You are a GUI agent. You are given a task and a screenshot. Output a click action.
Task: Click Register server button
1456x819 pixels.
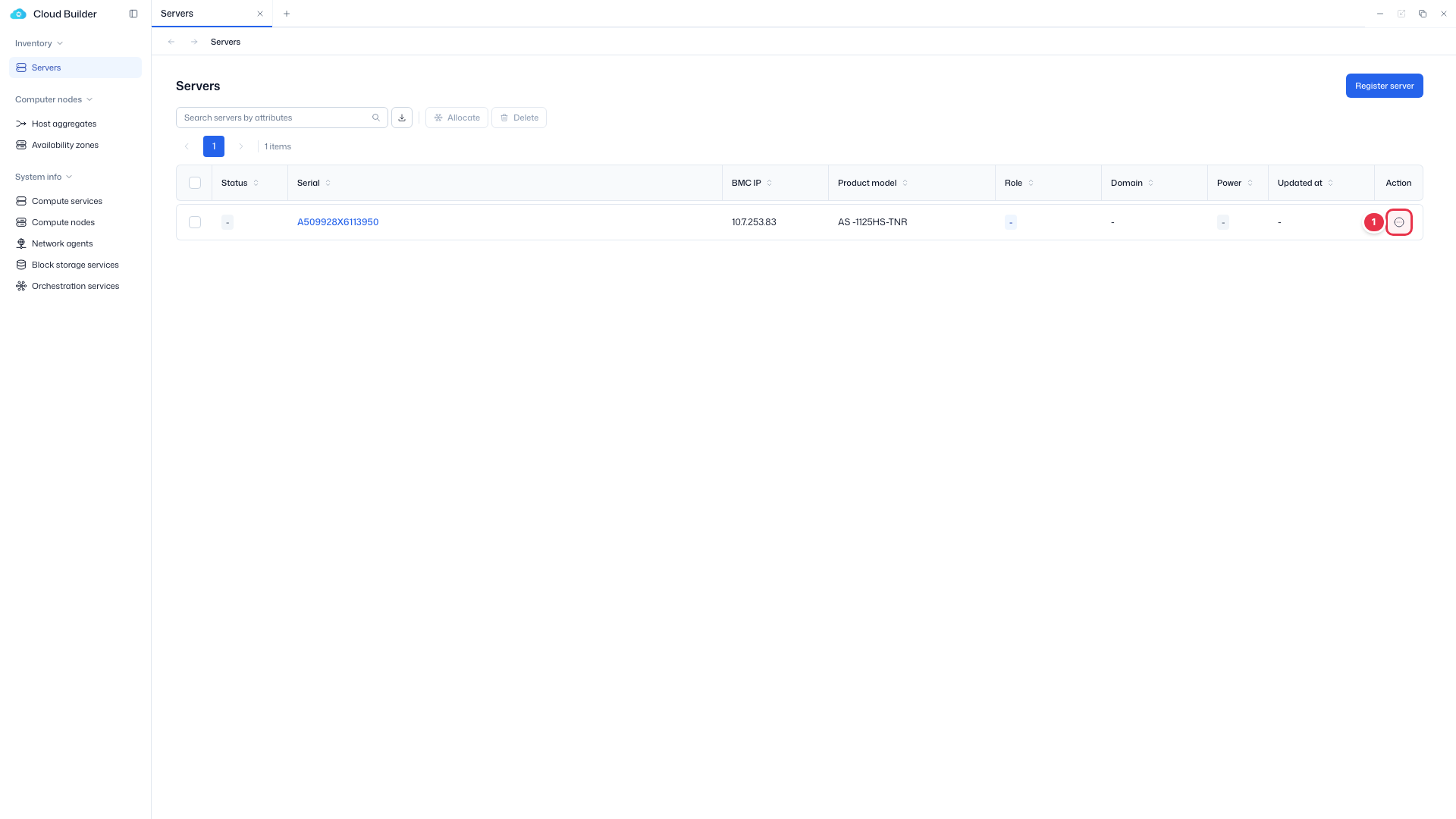(x=1384, y=86)
